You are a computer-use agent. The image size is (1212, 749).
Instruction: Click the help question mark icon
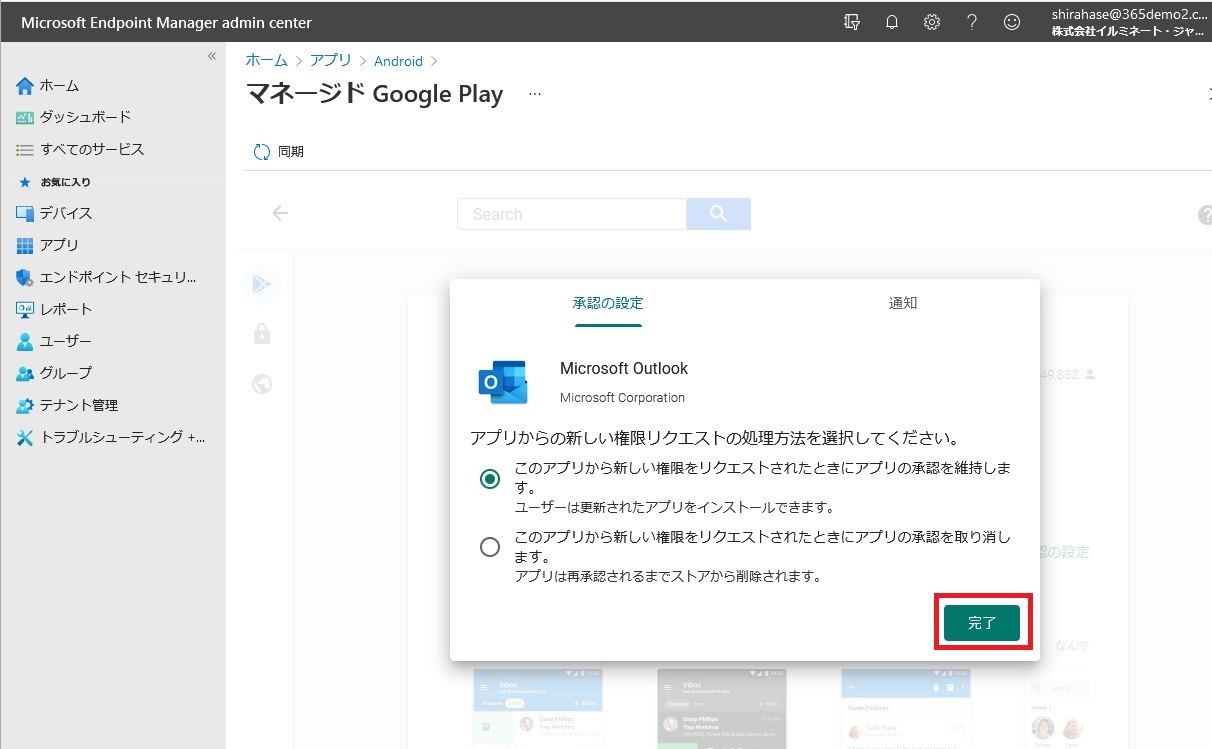[972, 22]
